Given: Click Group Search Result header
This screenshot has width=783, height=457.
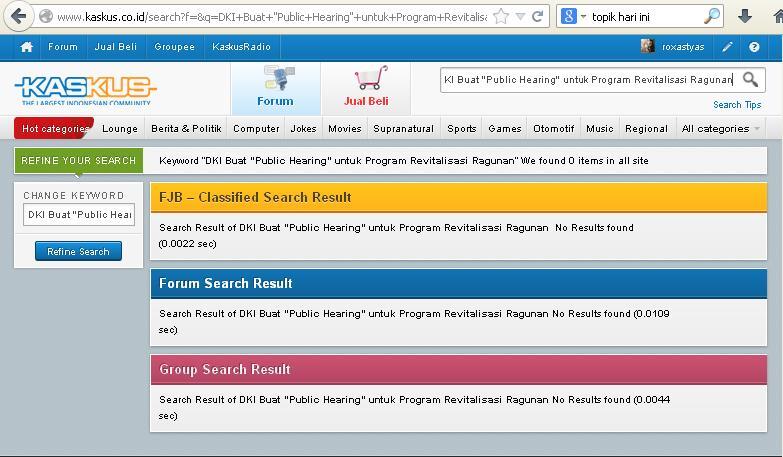Looking at the screenshot, I should point(458,370).
